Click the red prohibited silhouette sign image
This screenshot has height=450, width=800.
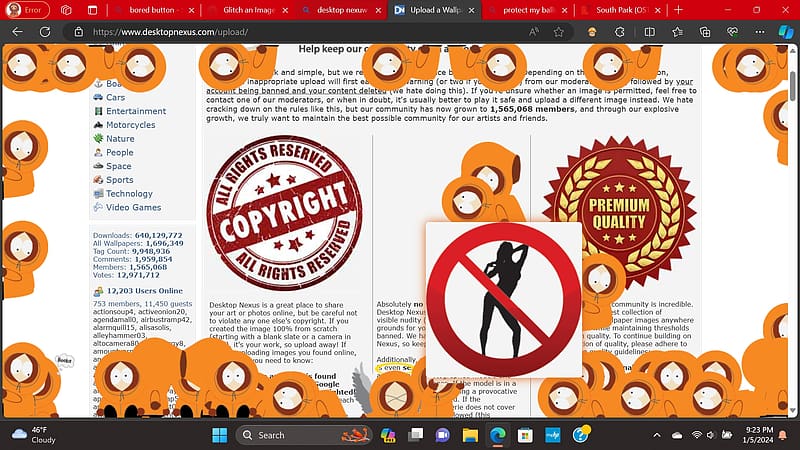(504, 300)
